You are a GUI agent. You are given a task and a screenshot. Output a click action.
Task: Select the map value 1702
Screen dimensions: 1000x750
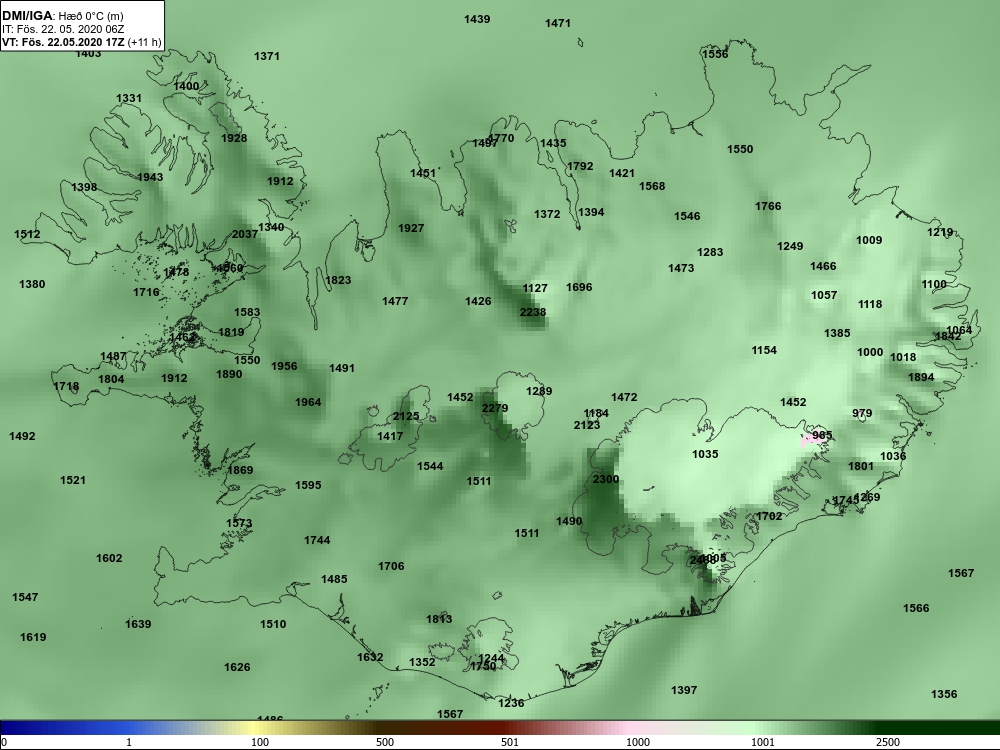(769, 516)
